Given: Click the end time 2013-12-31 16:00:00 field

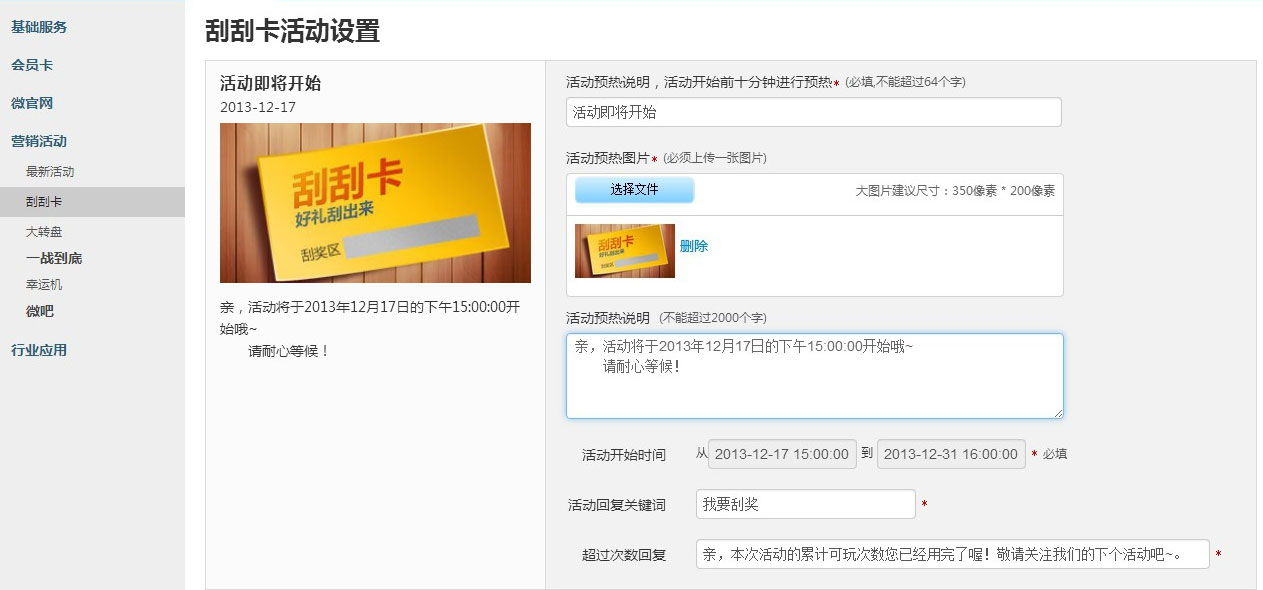Looking at the screenshot, I should (x=951, y=454).
